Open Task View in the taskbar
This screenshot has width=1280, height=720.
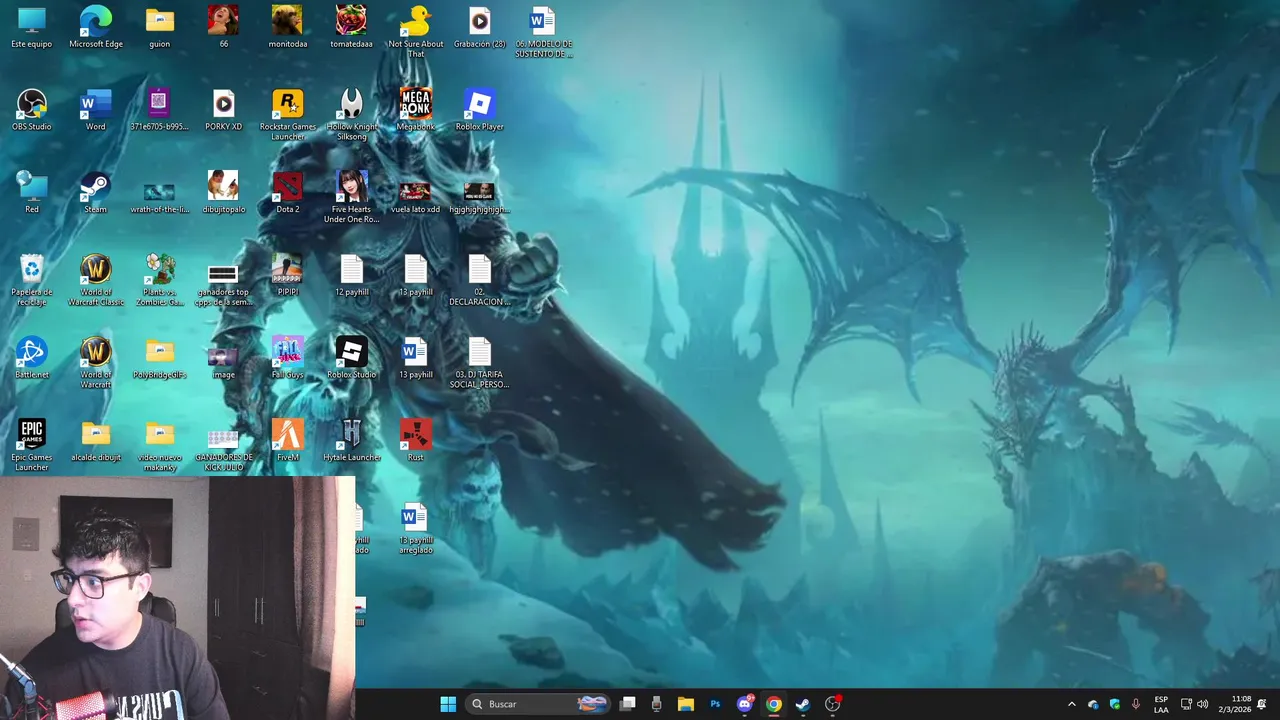pyautogui.click(x=627, y=704)
